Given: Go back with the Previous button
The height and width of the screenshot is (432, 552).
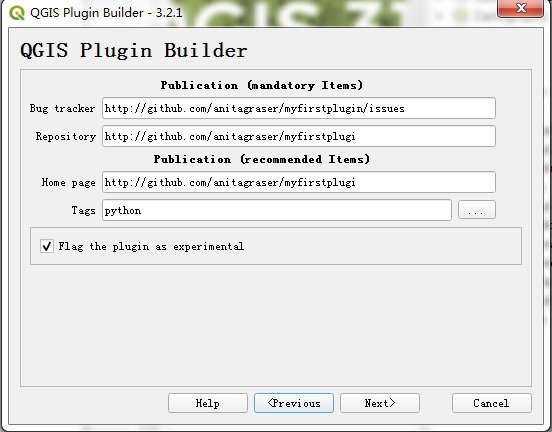Looking at the screenshot, I should point(294,403).
